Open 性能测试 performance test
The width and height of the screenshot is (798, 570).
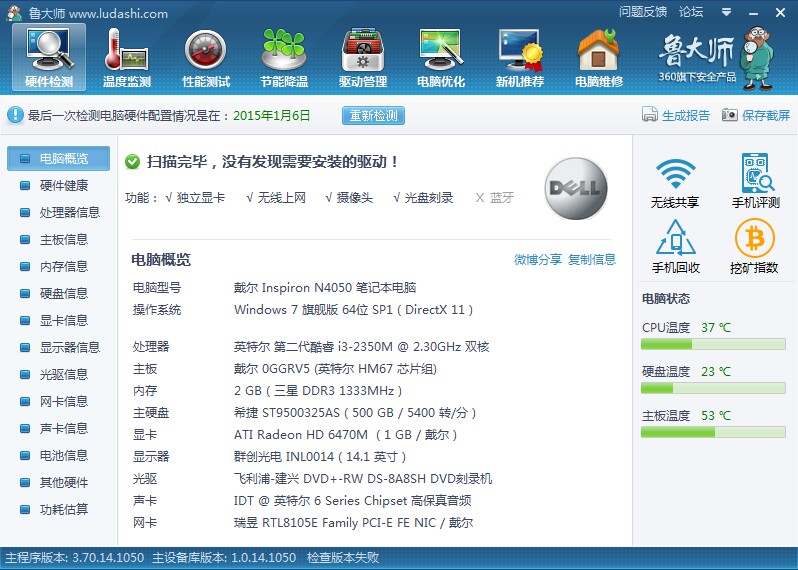(x=206, y=57)
